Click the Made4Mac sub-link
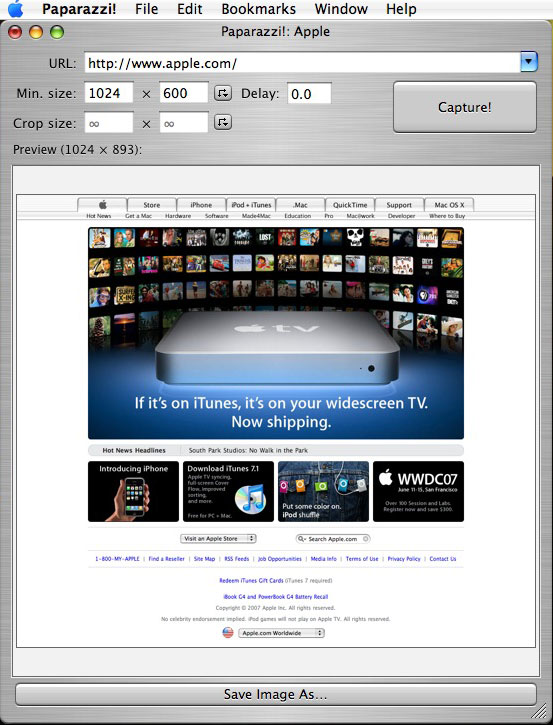The image size is (553, 725). [256, 216]
